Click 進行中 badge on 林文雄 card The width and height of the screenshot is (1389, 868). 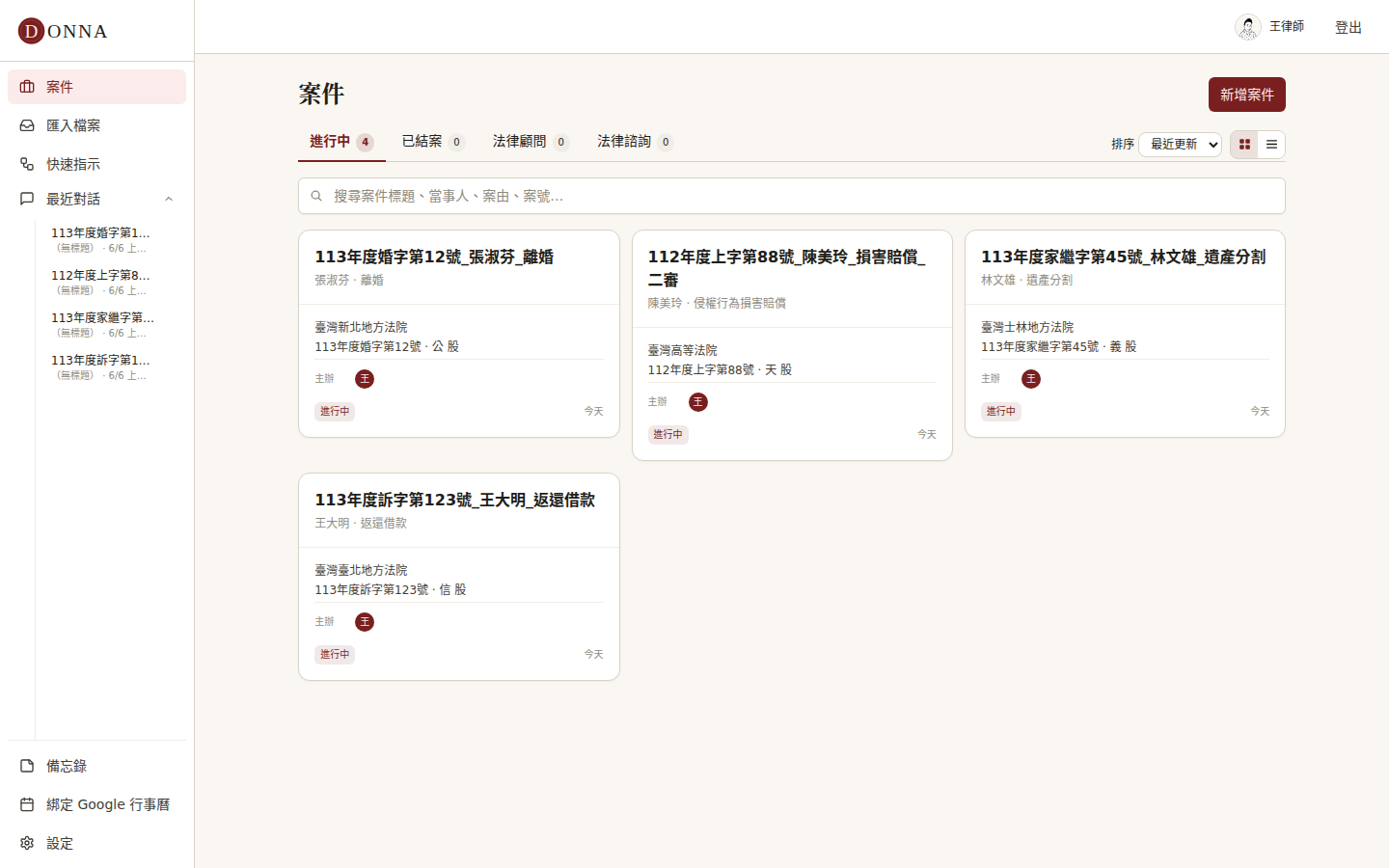coord(1001,412)
